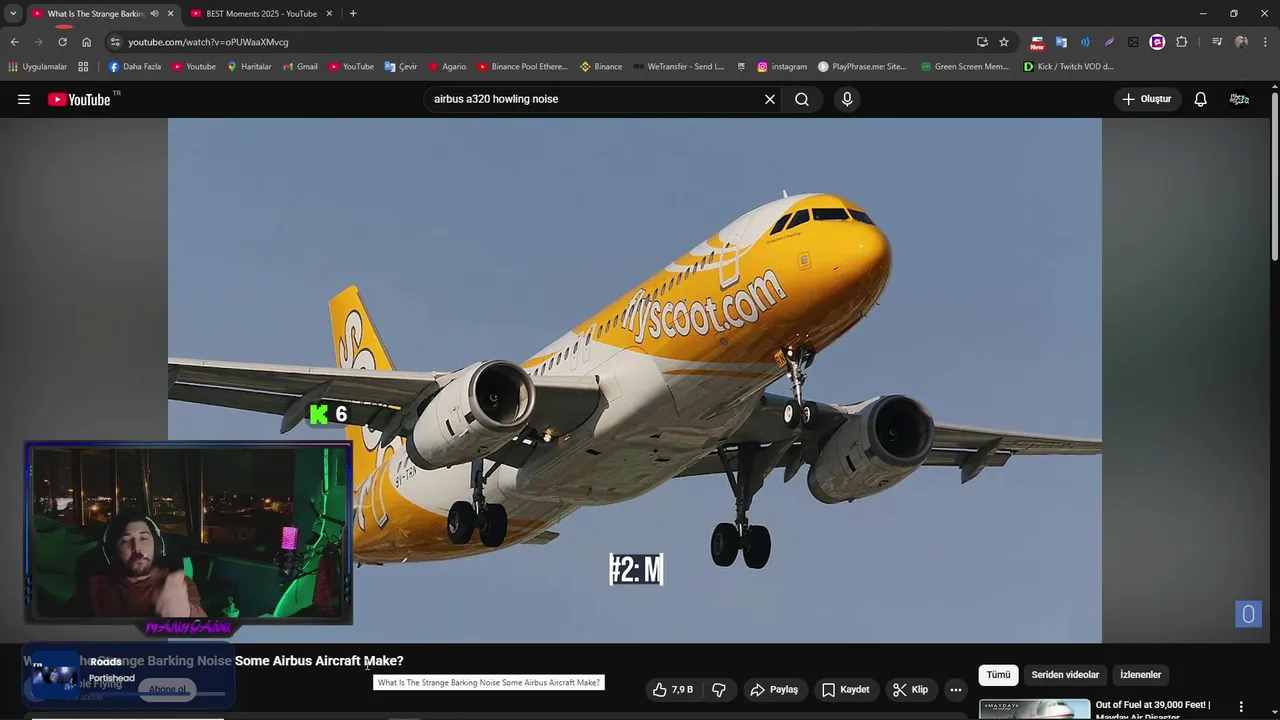1280x720 pixels.
Task: Open the YouTube hamburger guide menu
Action: tap(24, 99)
